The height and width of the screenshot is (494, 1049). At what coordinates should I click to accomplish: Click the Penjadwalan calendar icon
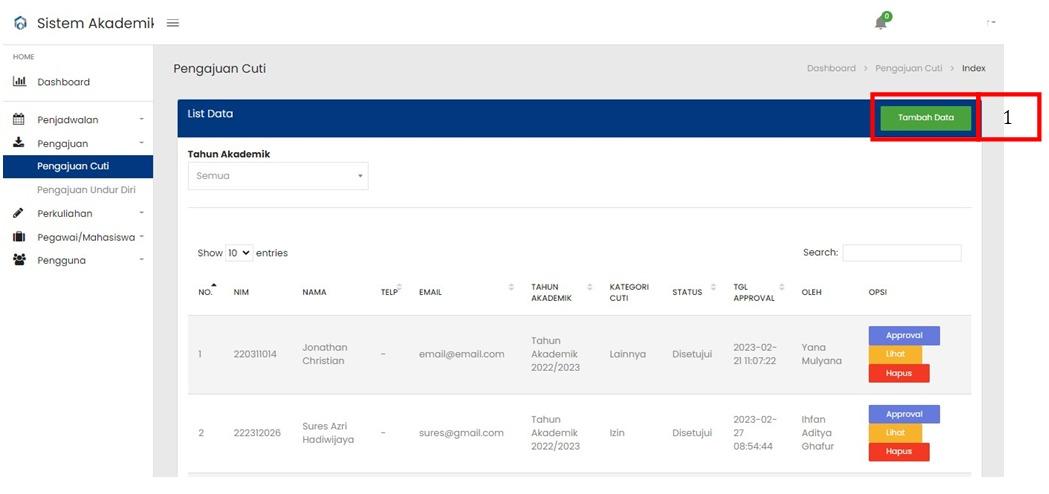[x=19, y=120]
